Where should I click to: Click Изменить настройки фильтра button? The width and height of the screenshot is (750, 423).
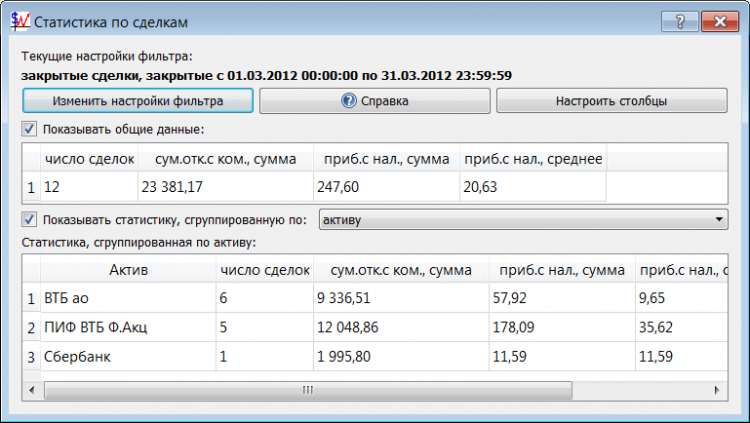coord(138,101)
